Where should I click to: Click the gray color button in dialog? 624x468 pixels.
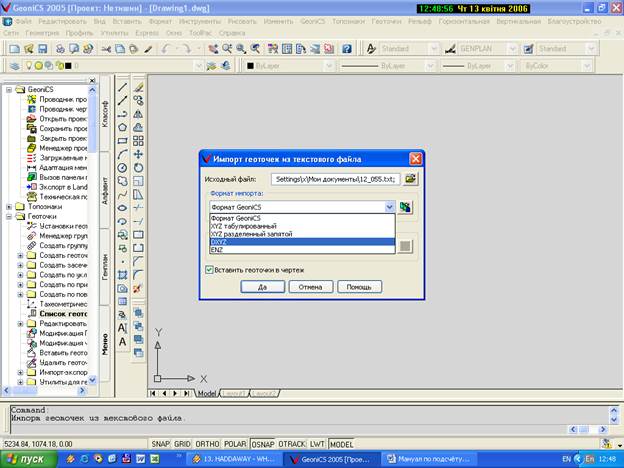coord(405,246)
